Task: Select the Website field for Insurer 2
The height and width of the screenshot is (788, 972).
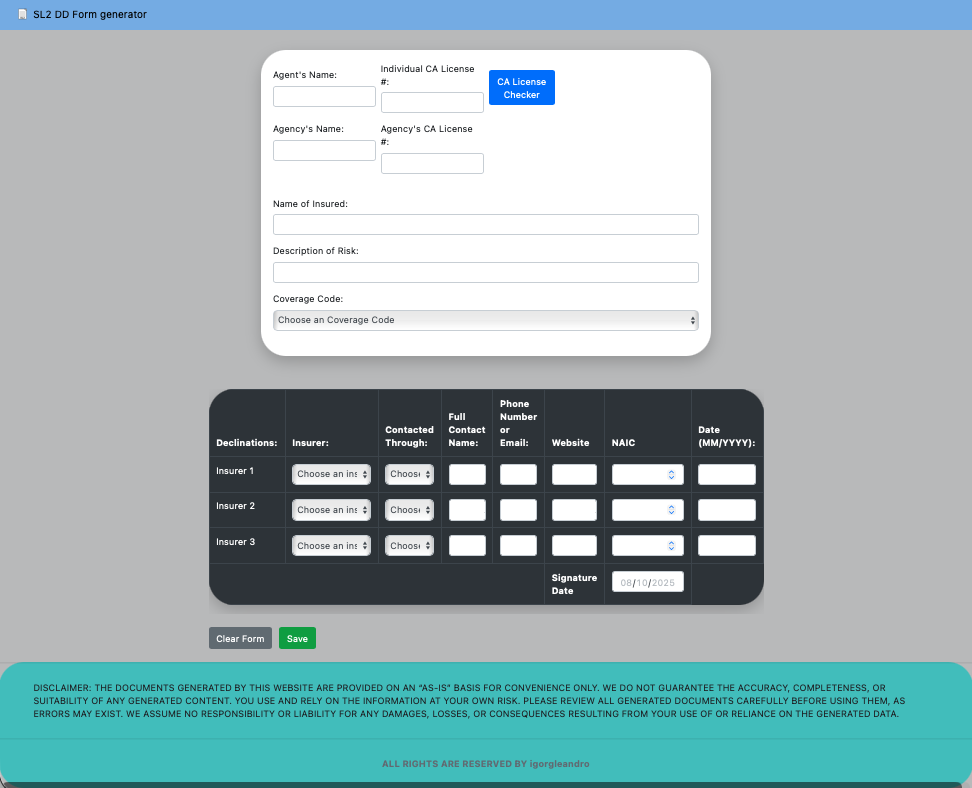Action: 573,509
